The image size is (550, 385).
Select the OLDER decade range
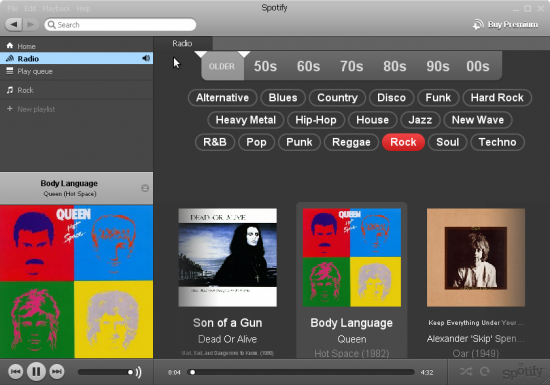click(x=222, y=66)
